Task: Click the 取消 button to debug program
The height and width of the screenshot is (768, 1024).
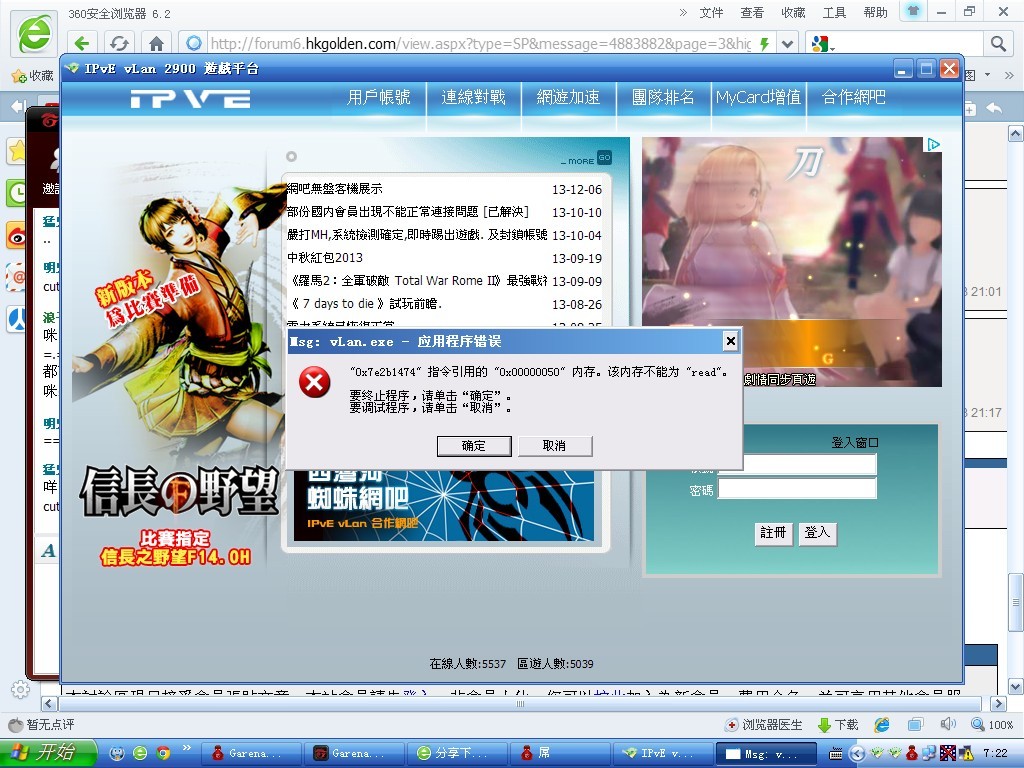Action: click(x=554, y=446)
